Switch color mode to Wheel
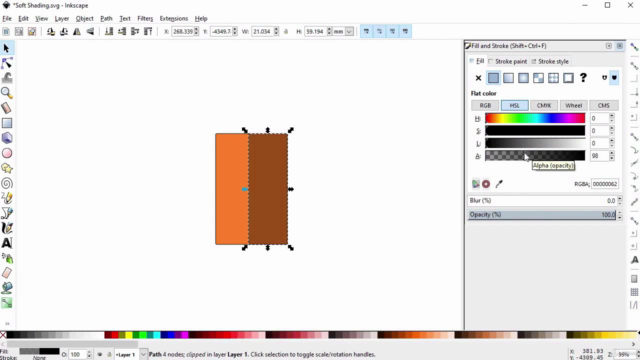Image resolution: width=640 pixels, height=360 pixels. coord(573,105)
